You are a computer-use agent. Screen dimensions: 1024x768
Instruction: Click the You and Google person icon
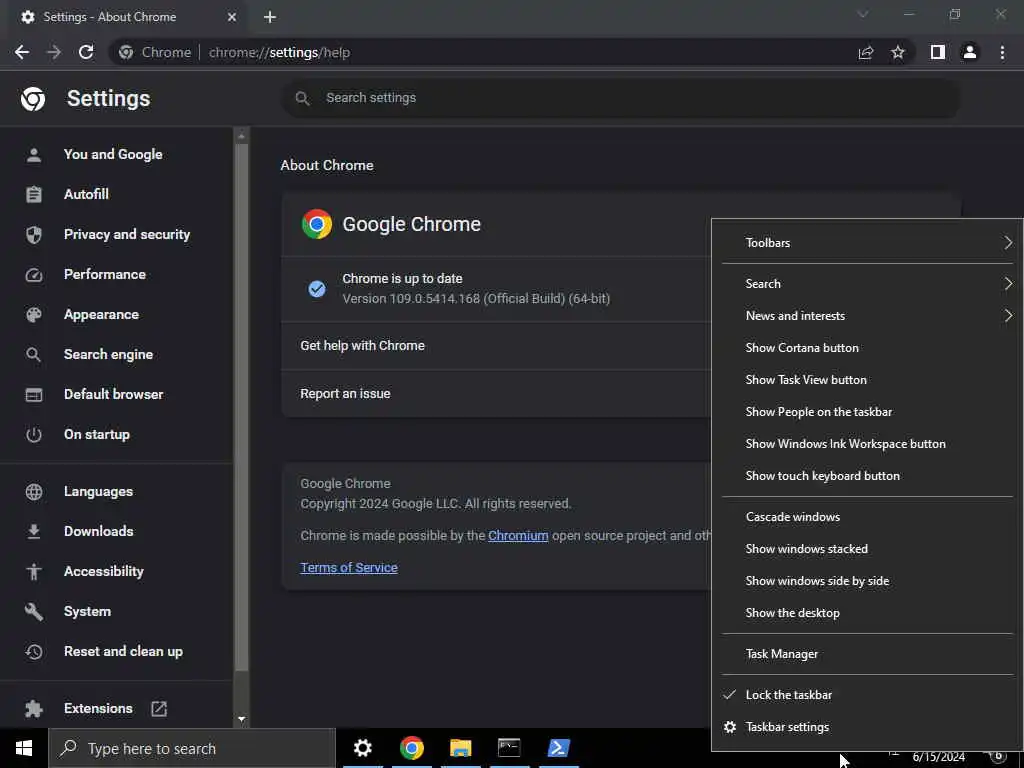pyautogui.click(x=34, y=155)
